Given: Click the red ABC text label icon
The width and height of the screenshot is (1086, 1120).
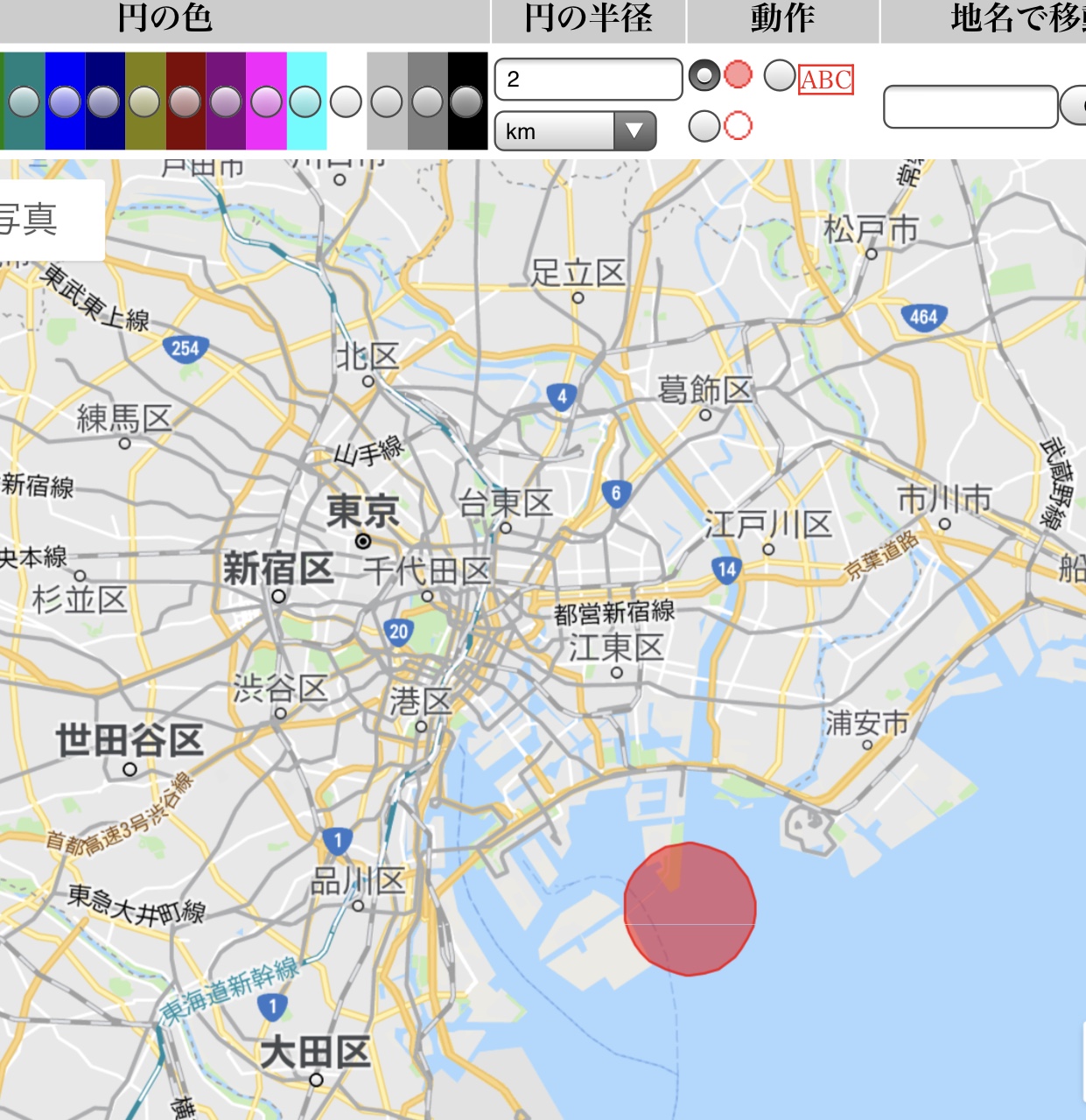Looking at the screenshot, I should point(825,80).
